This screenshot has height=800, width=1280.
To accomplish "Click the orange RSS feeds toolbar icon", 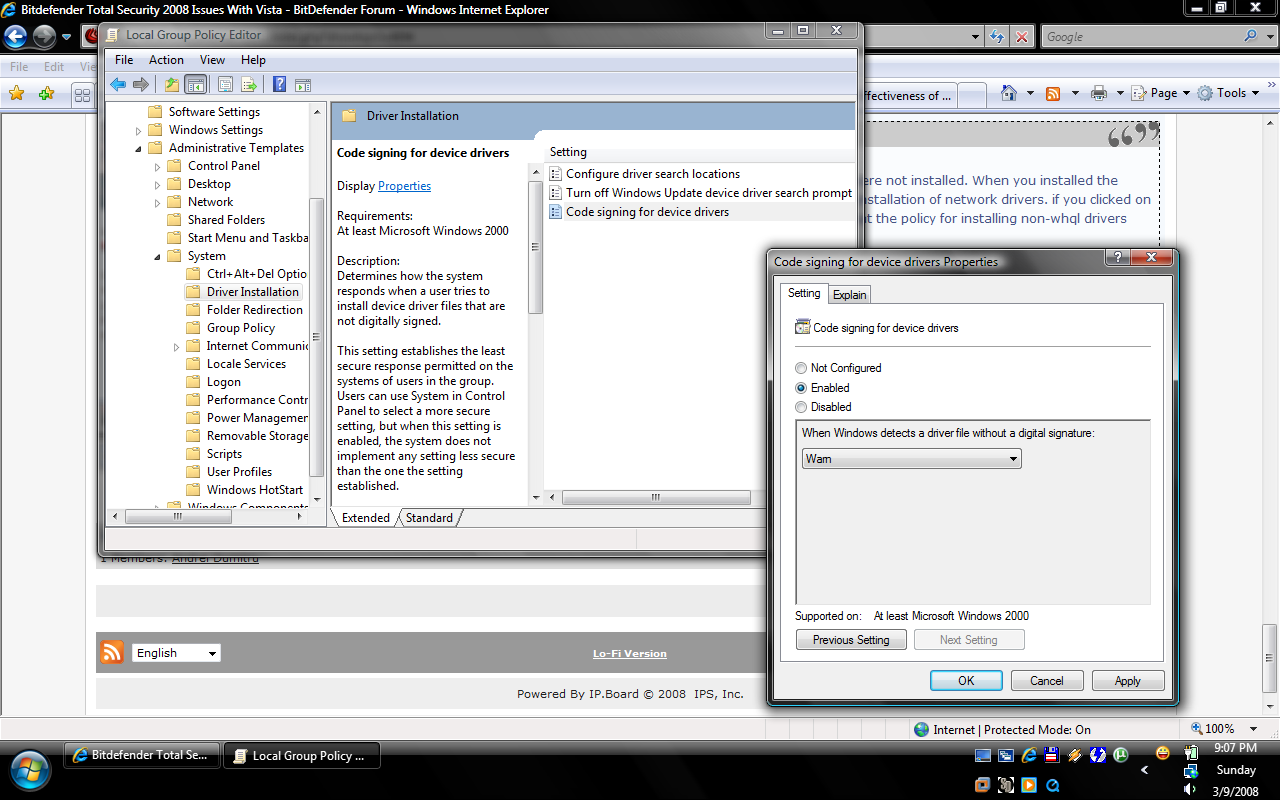I will (1052, 93).
